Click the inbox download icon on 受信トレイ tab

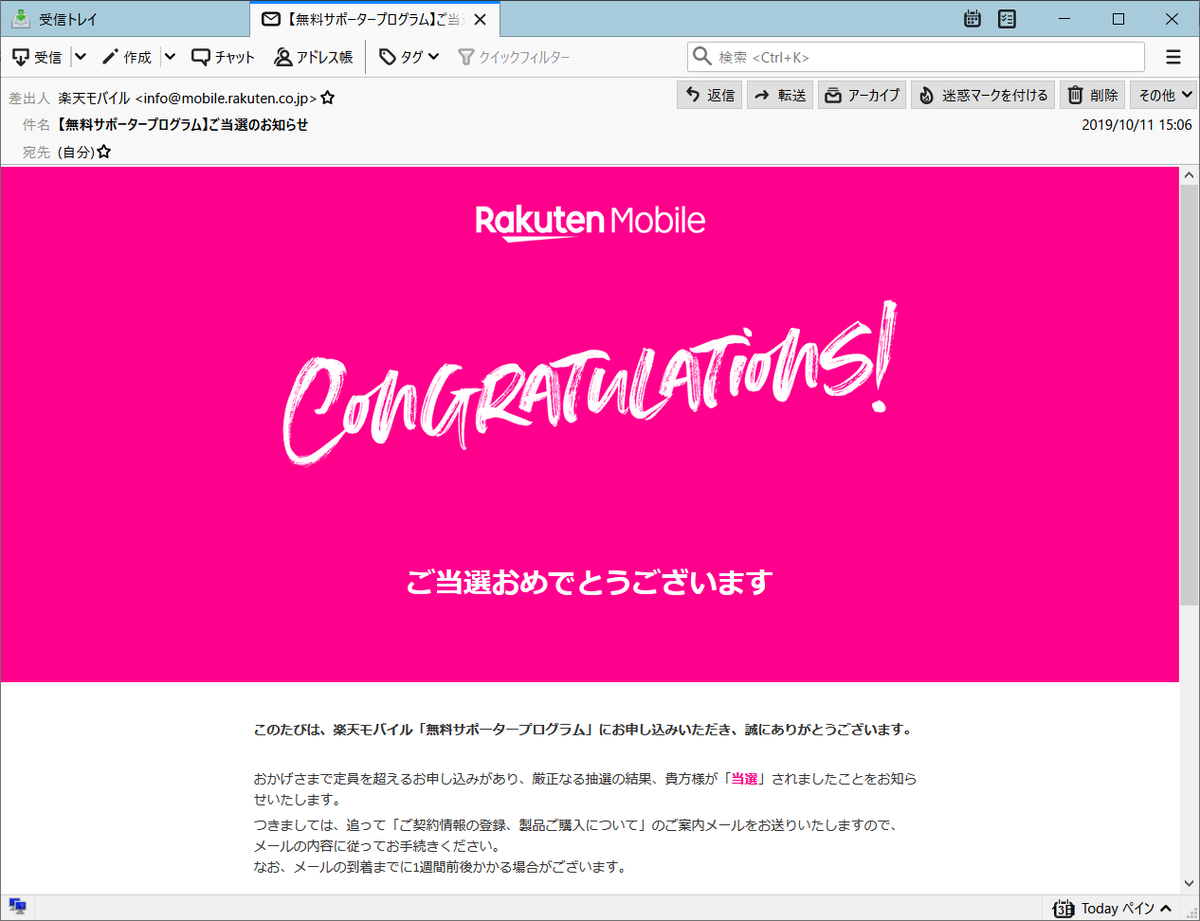[20, 19]
